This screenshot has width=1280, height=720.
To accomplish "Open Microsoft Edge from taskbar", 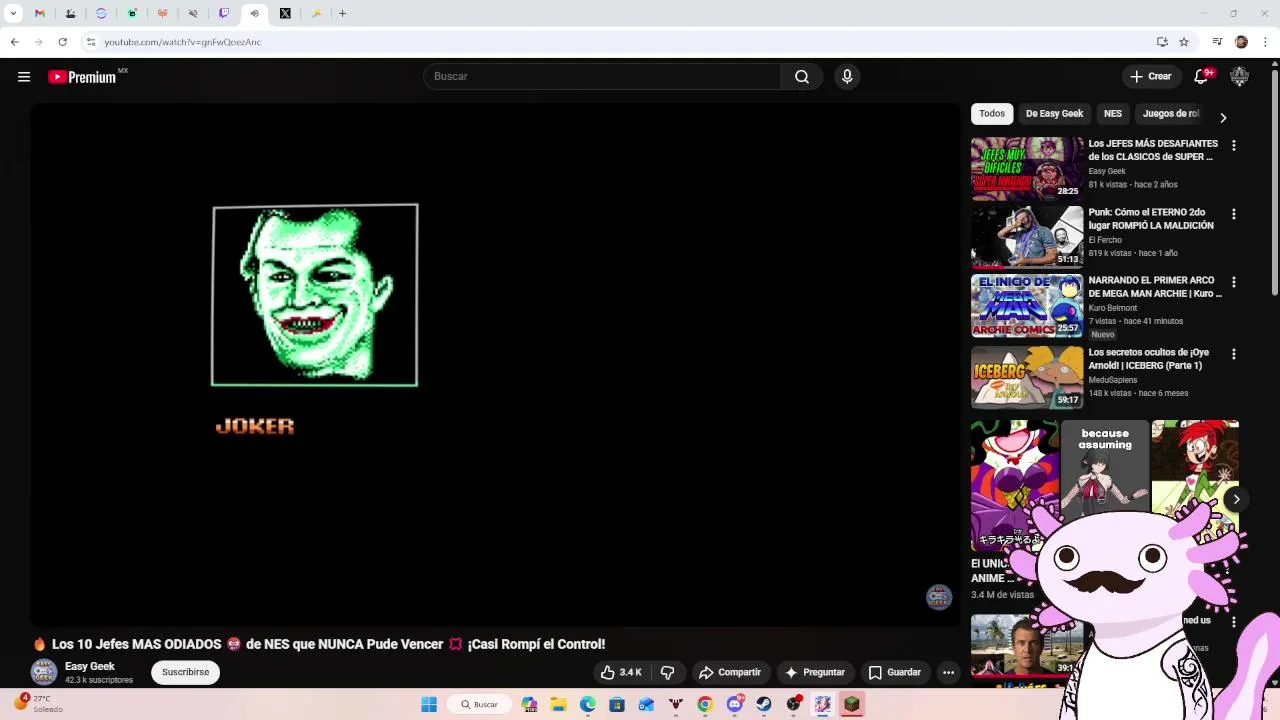I will coord(588,705).
